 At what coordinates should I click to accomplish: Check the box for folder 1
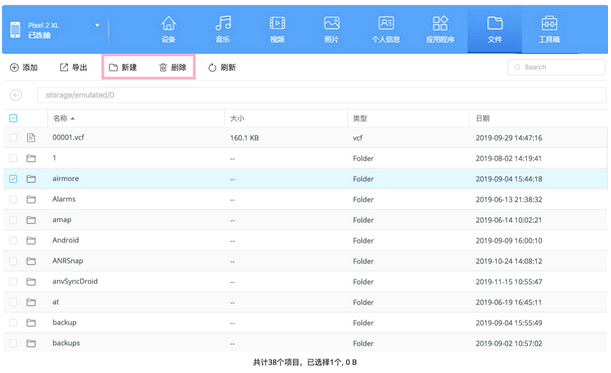[x=13, y=158]
